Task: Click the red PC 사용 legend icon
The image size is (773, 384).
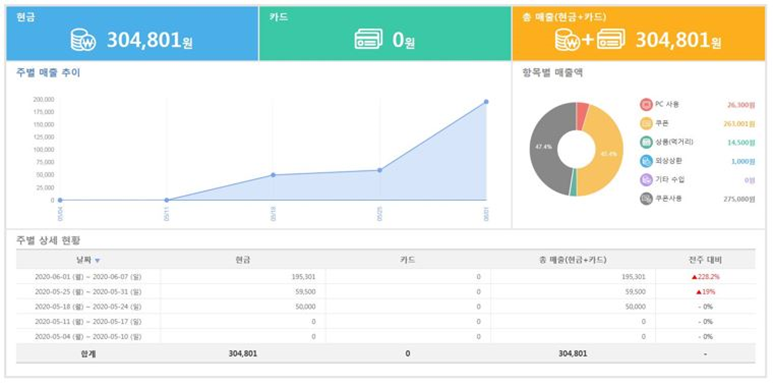Action: tap(646, 105)
